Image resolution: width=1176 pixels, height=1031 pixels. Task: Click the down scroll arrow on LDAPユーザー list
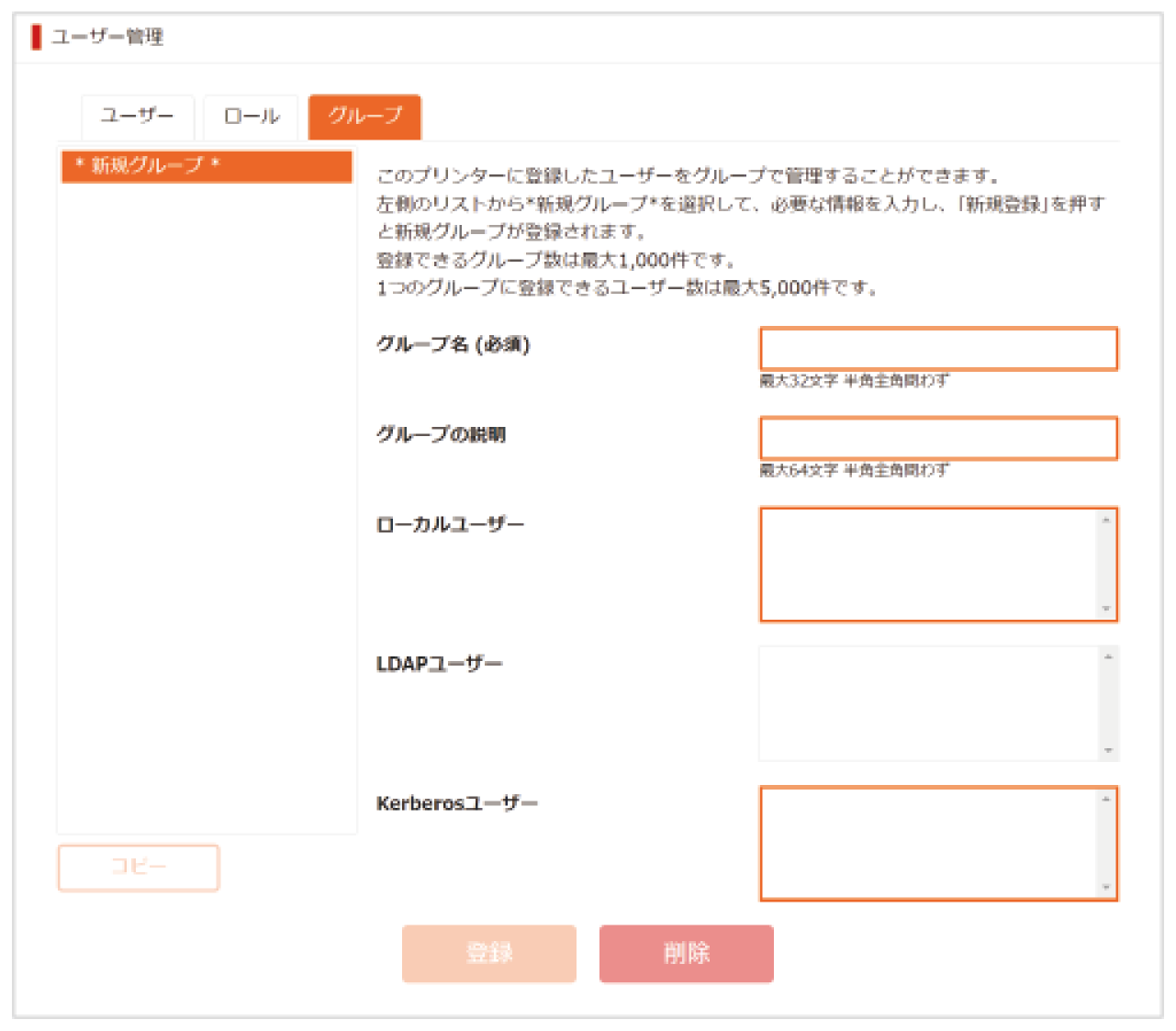point(1106,749)
